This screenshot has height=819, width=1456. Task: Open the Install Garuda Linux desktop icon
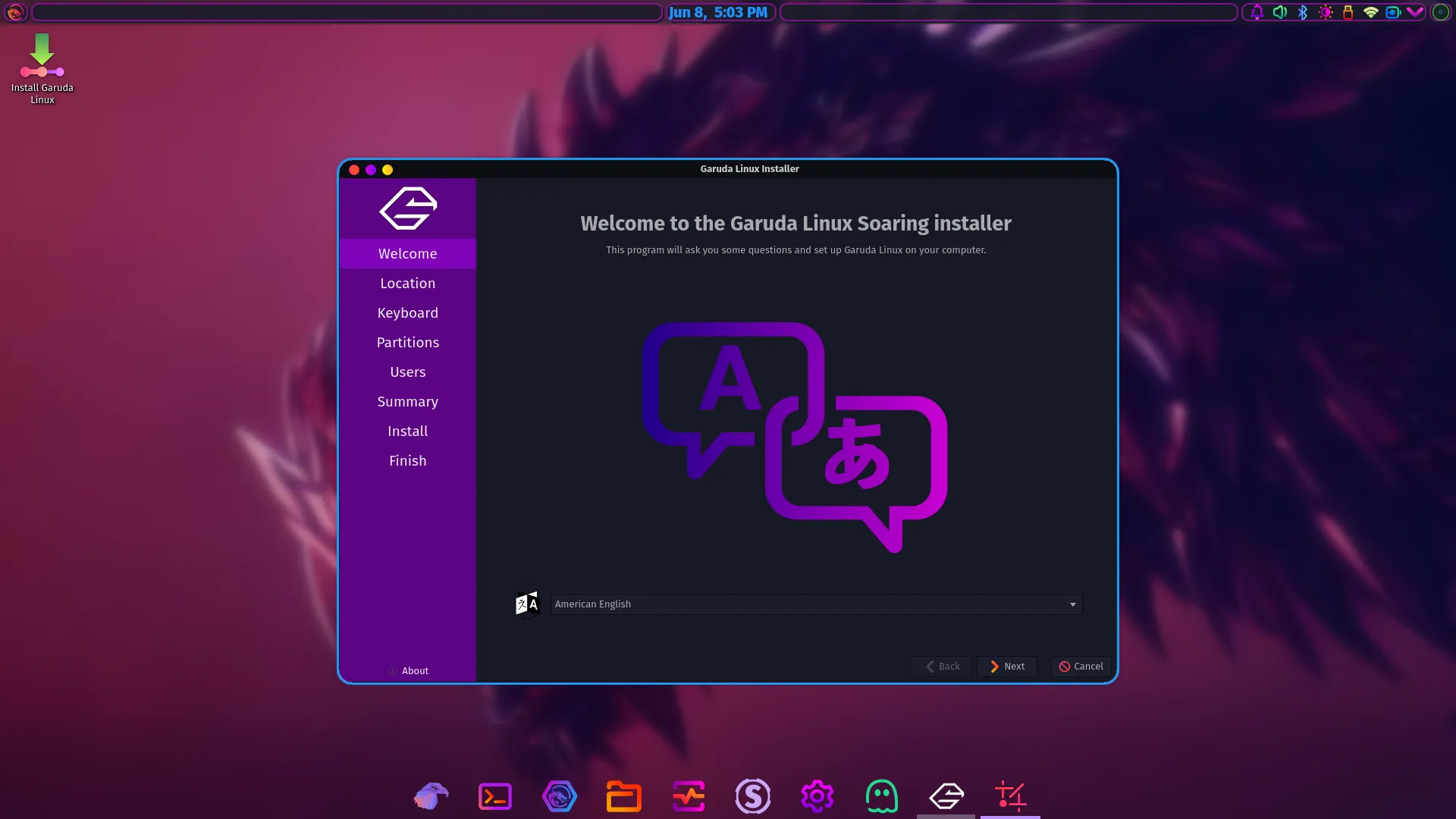pyautogui.click(x=42, y=69)
